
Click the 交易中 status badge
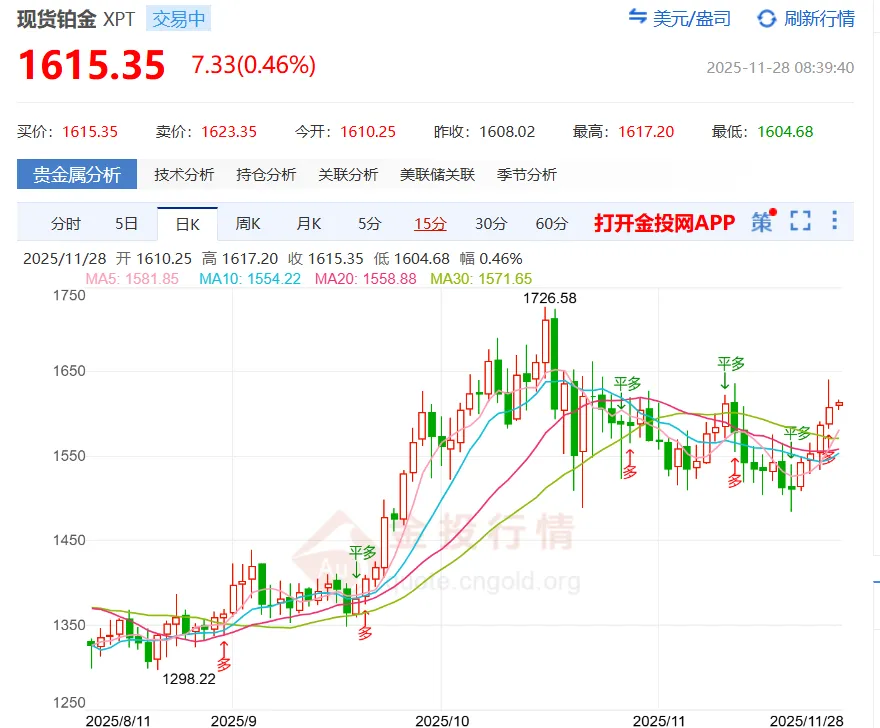[x=178, y=19]
